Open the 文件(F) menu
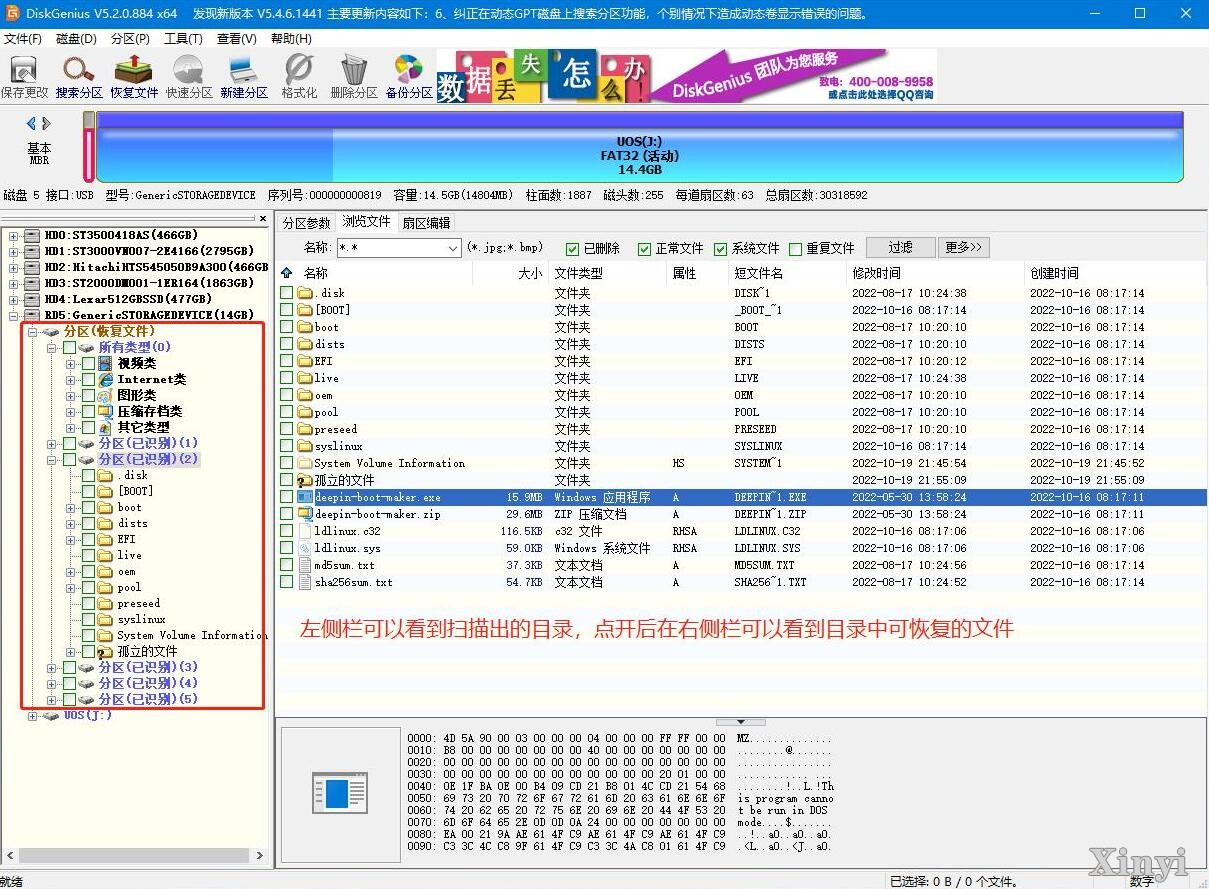Image resolution: width=1209 pixels, height=889 pixels. (x=23, y=38)
